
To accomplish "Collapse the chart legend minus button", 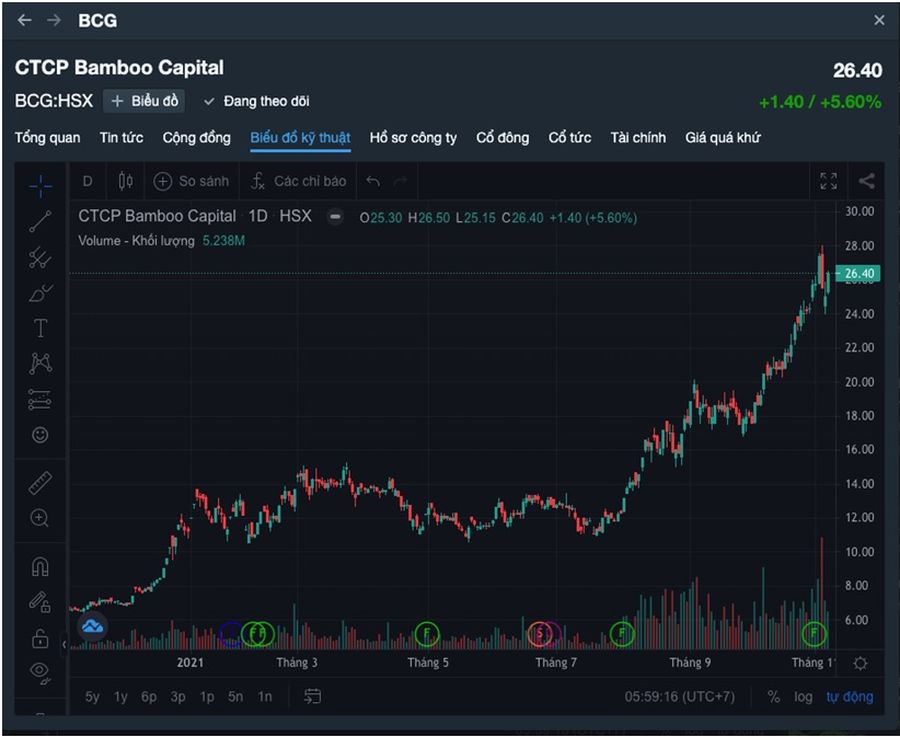I will [x=335, y=216].
